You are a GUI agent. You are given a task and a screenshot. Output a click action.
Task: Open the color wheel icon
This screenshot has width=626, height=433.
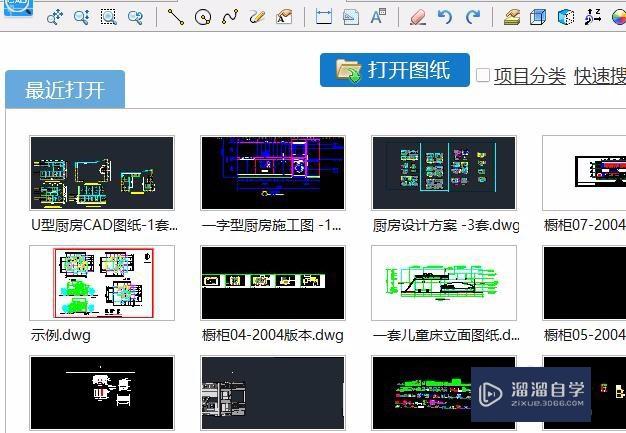pyautogui.click(x=618, y=17)
